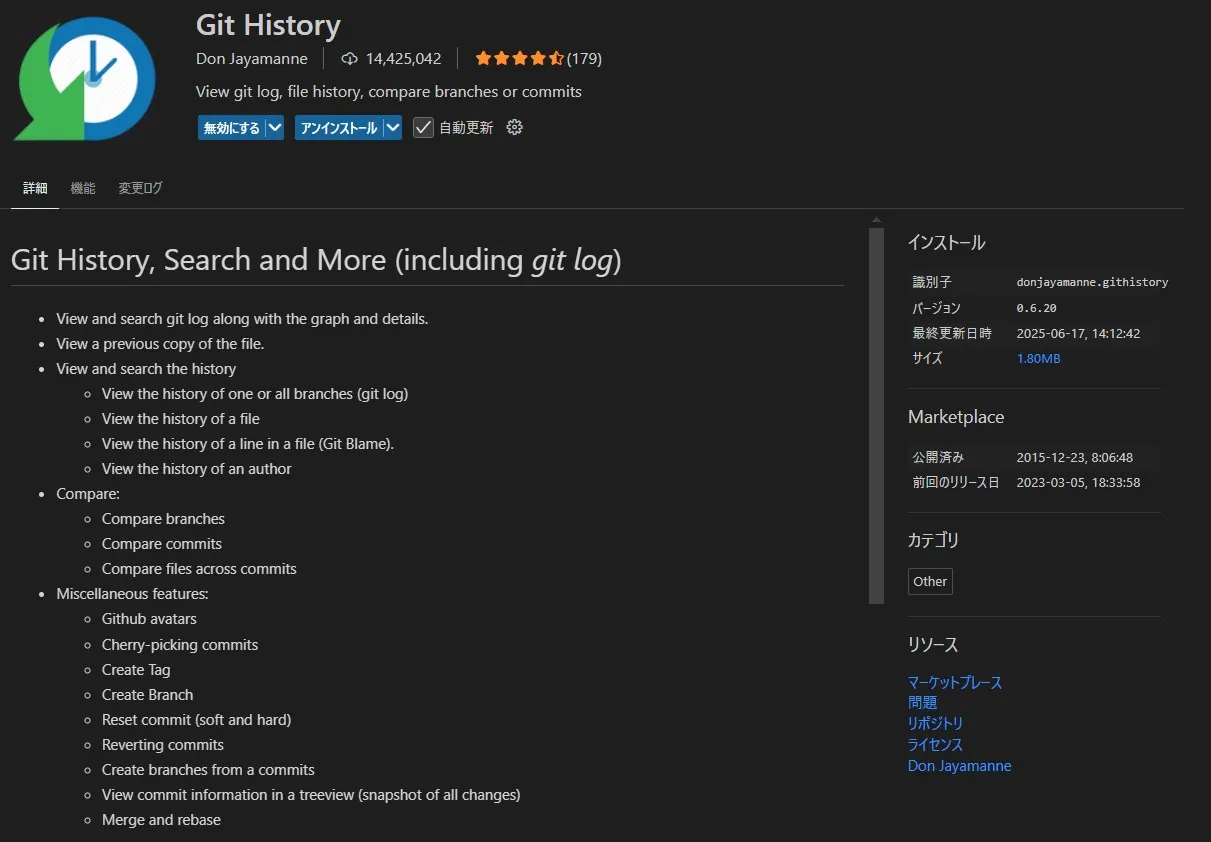Screen dimensions: 1211x842
Task: Expand the アンインストール dropdown arrow
Action: click(x=392, y=128)
